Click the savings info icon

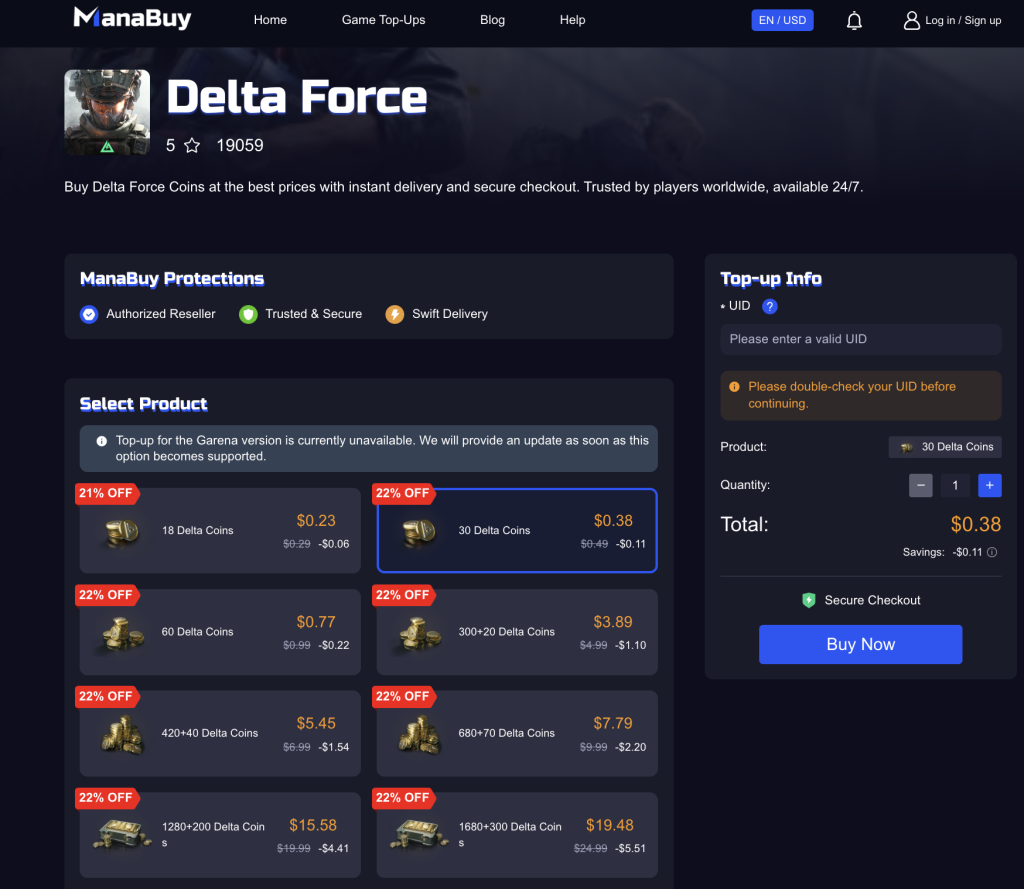(992, 552)
